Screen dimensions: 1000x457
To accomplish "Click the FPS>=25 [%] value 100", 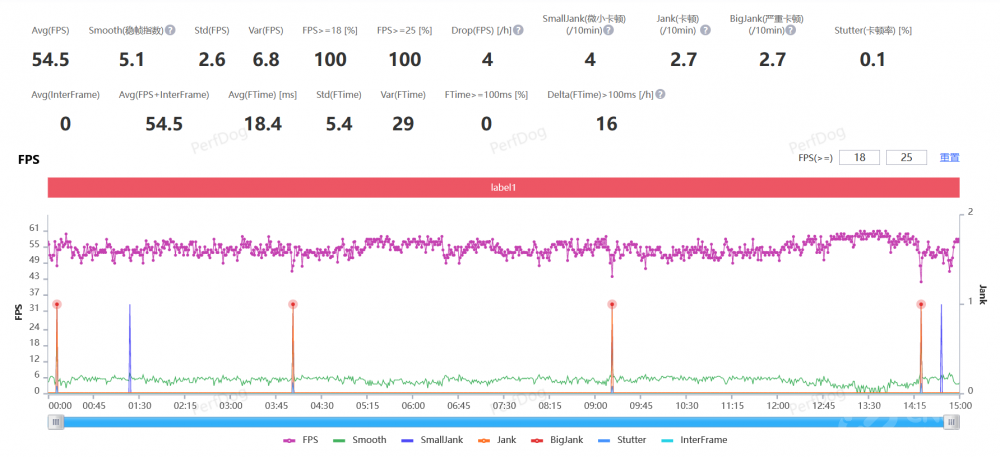I will [405, 60].
